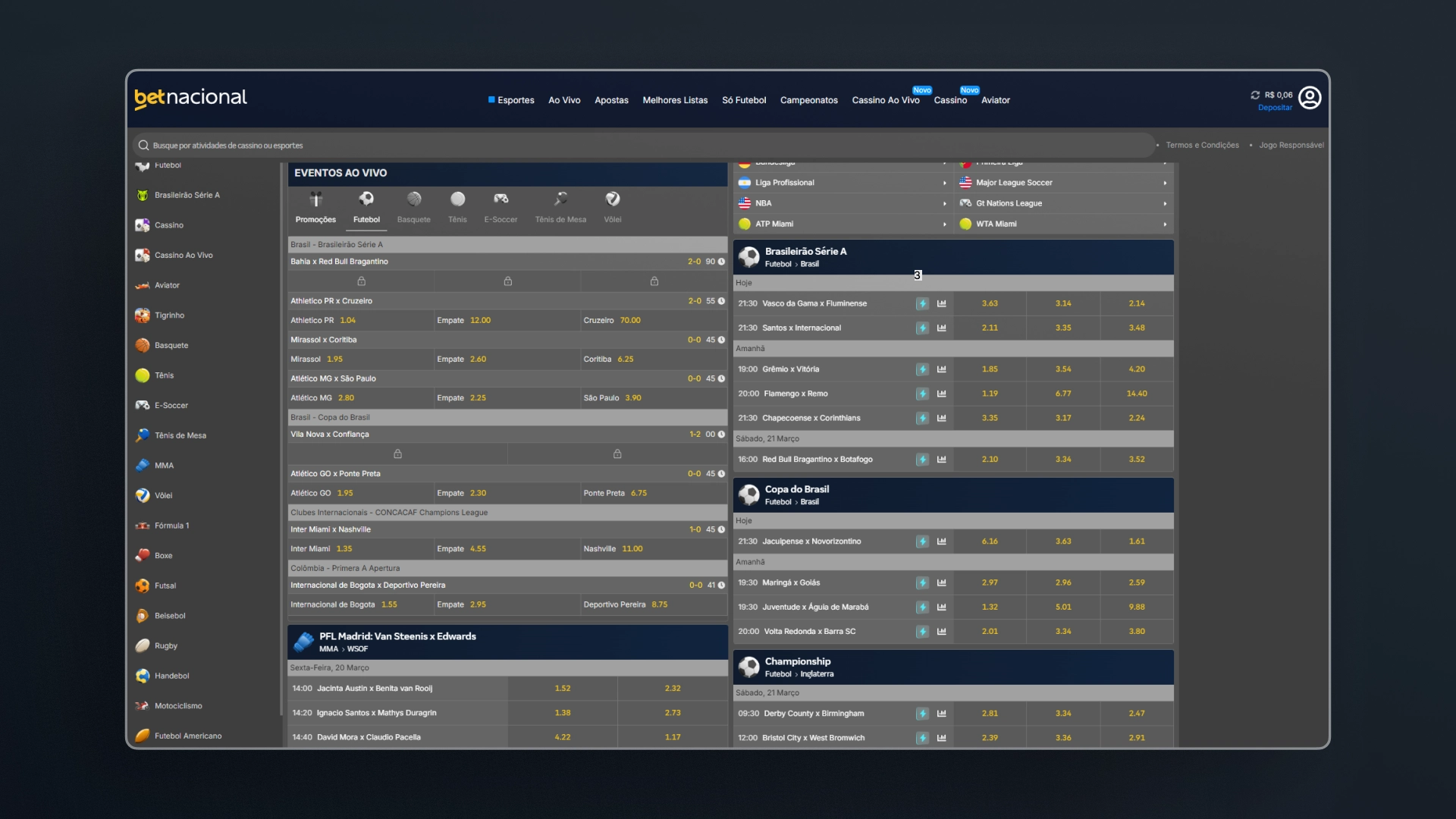Click the Depositar link
Viewport: 1456px width, 819px height.
point(1275,108)
